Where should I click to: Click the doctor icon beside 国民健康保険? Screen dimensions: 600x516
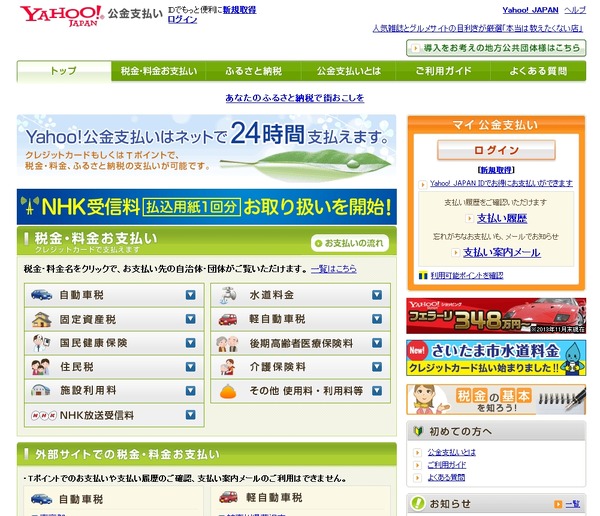[41, 343]
